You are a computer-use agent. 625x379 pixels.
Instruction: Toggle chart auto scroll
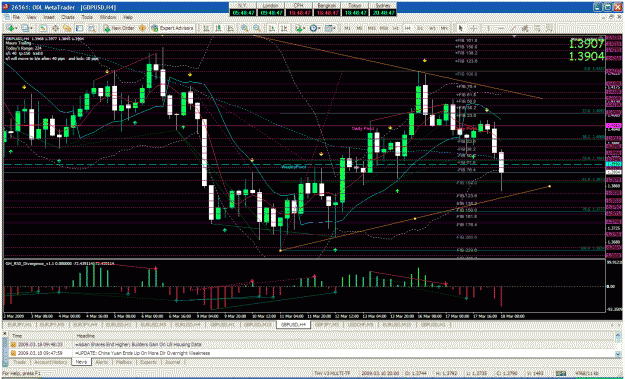tap(271, 28)
